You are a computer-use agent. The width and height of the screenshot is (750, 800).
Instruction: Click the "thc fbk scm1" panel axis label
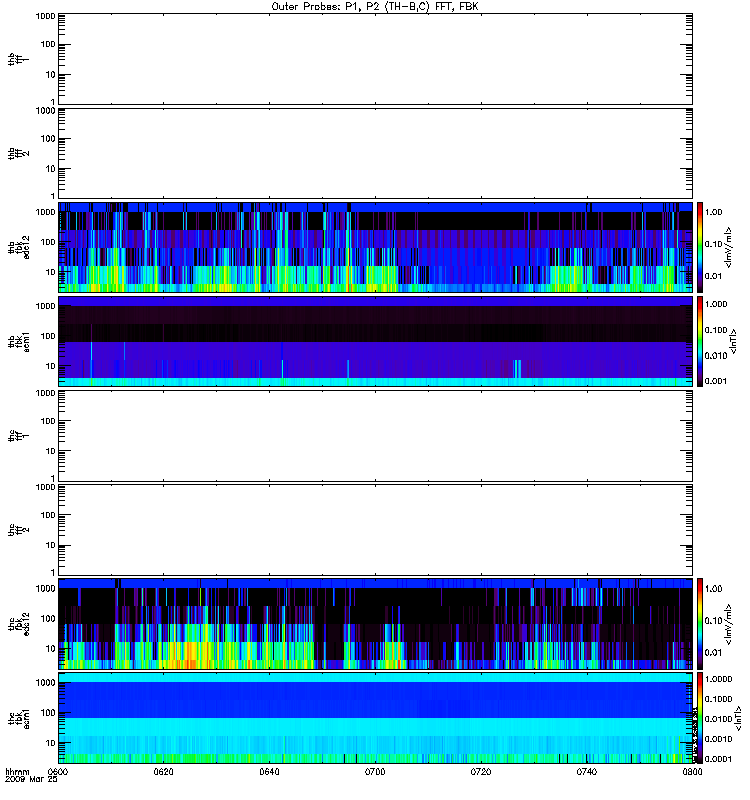point(19,718)
